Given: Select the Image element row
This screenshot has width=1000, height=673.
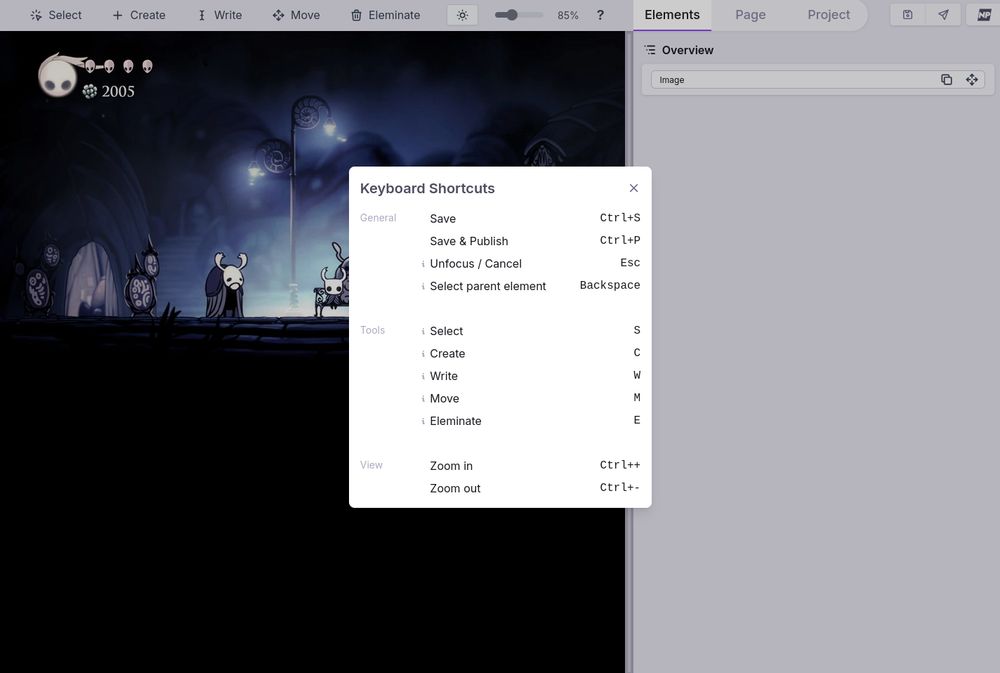Looking at the screenshot, I should click(818, 80).
